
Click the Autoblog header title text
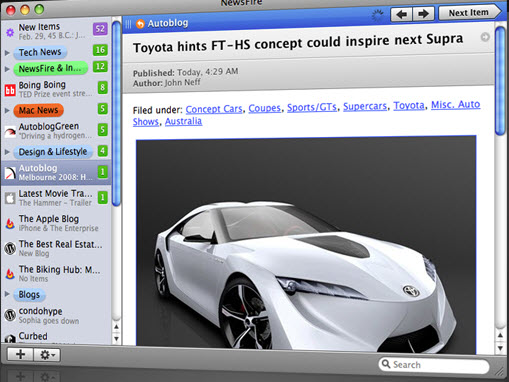168,23
